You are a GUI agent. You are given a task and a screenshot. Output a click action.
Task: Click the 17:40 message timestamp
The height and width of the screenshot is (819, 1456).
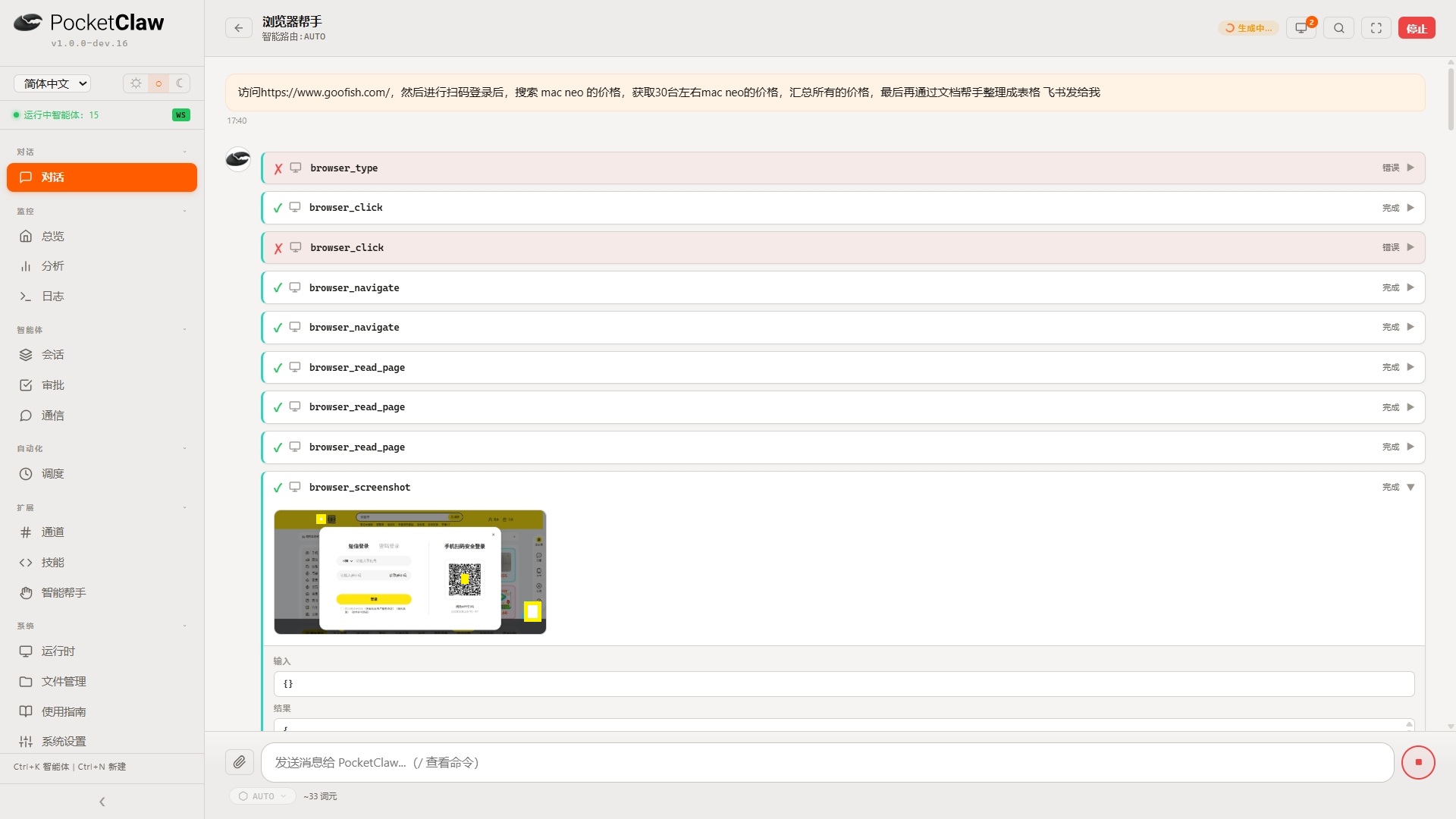click(x=237, y=121)
